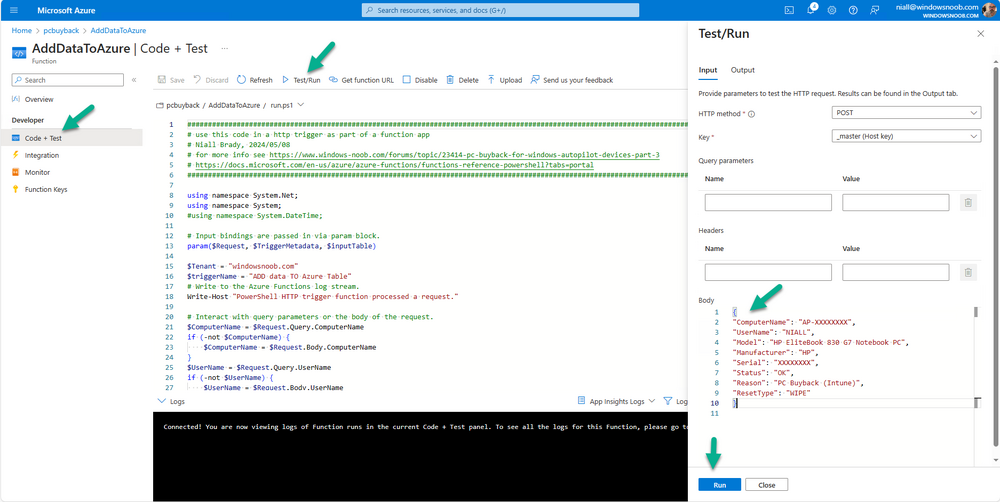Close the Test/Run panel with X
The width and height of the screenshot is (1000, 502).
click(981, 34)
